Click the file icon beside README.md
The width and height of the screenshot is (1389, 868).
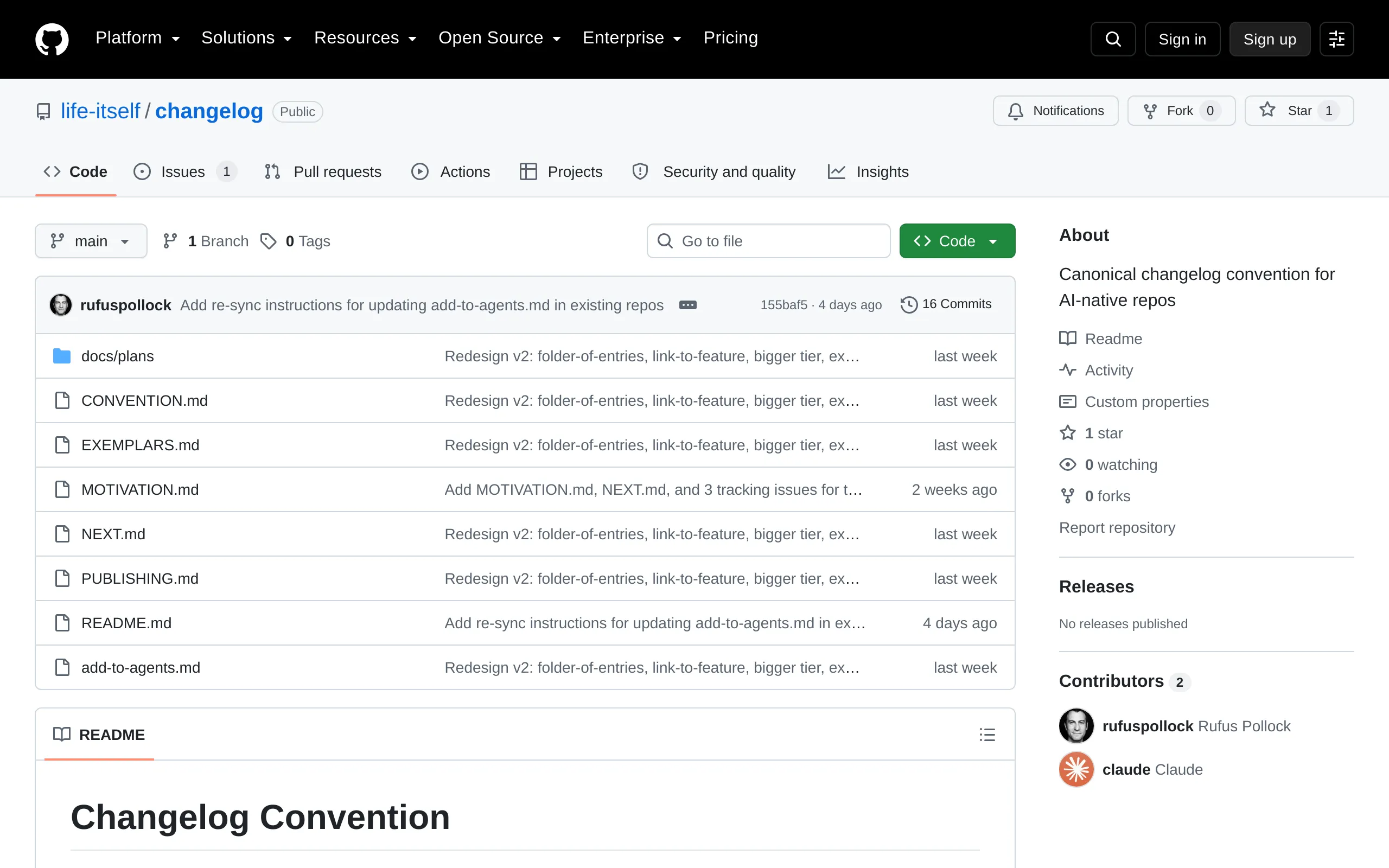(62, 623)
